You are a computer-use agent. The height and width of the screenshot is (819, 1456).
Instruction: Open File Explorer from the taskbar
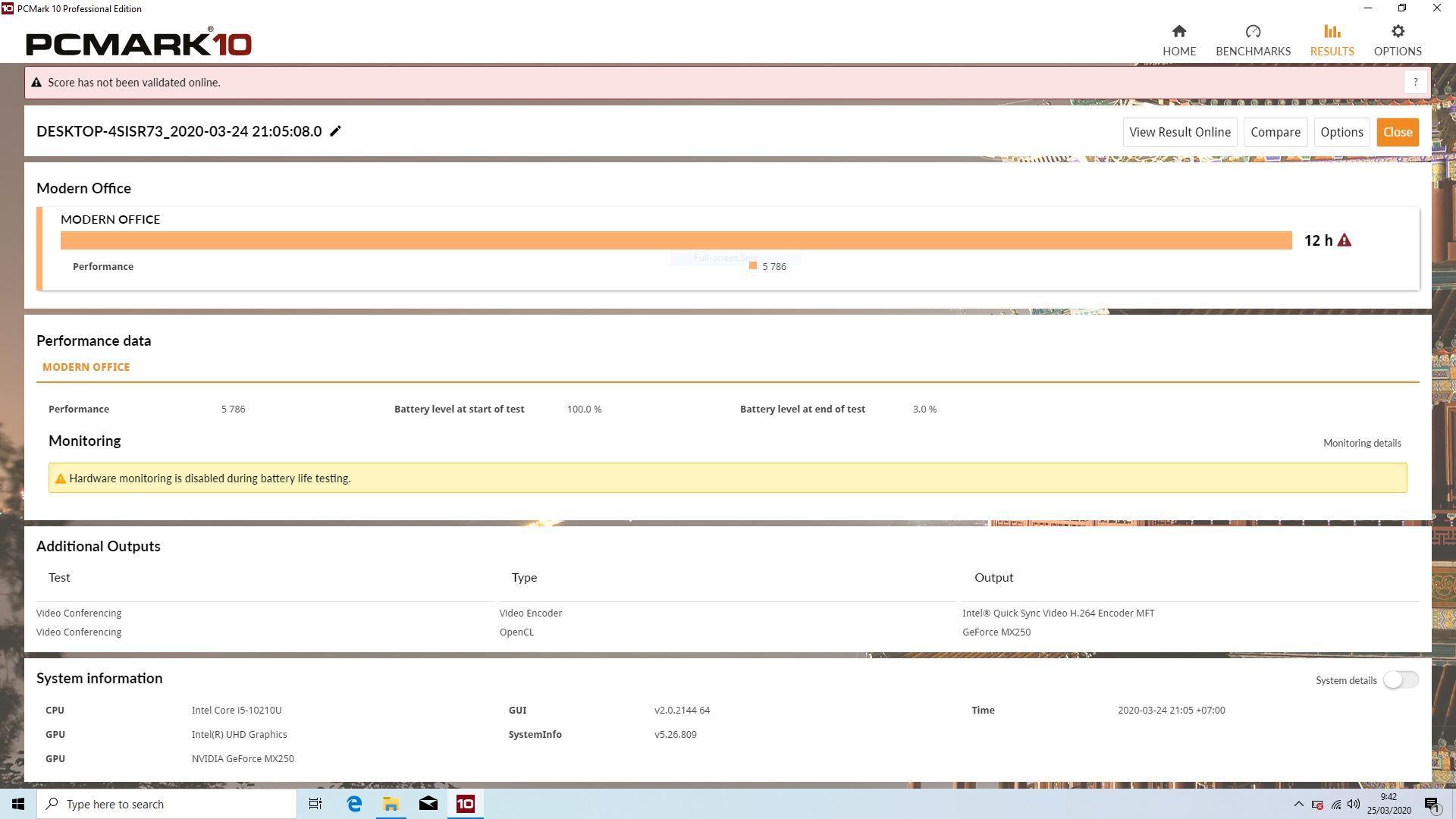click(x=391, y=804)
